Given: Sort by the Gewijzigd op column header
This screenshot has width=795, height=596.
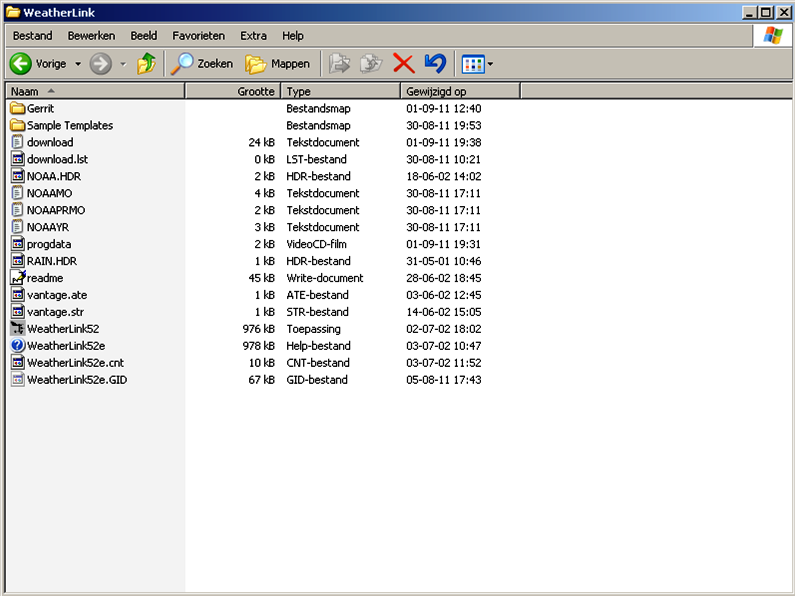Looking at the screenshot, I should (x=460, y=91).
